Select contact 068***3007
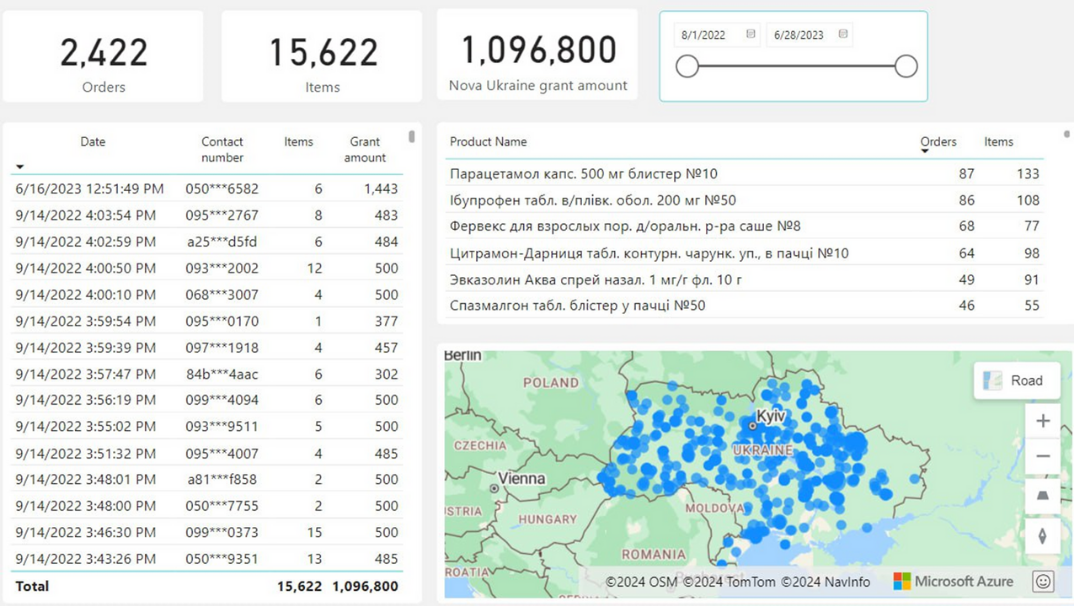 click(222, 294)
